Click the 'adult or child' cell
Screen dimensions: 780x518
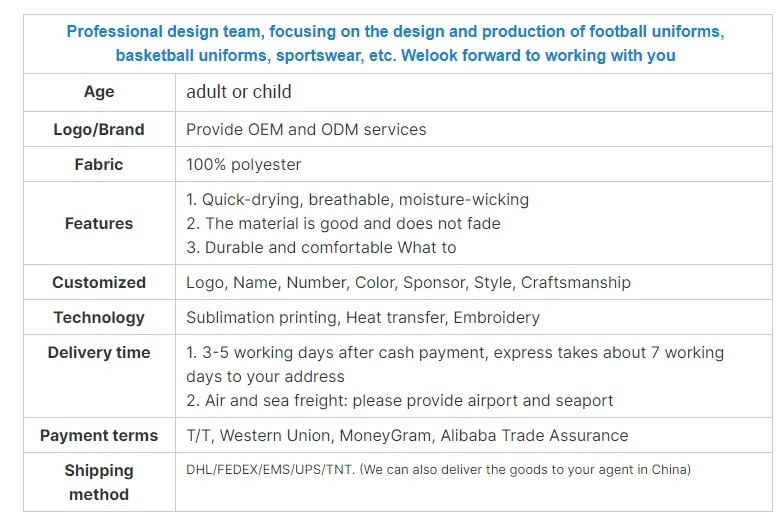coord(239,92)
